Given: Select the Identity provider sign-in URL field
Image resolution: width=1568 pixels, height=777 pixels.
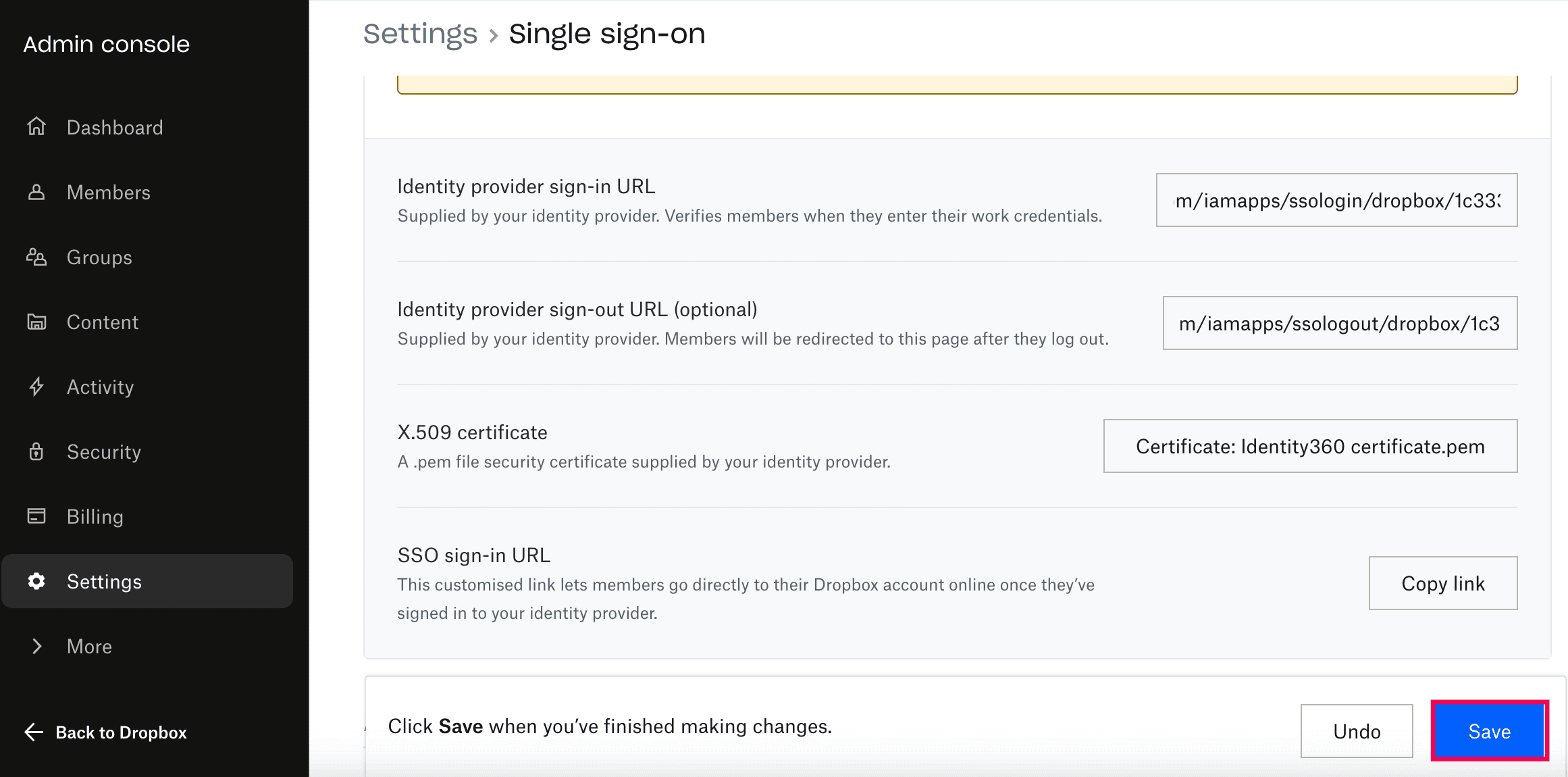Looking at the screenshot, I should coord(1337,199).
